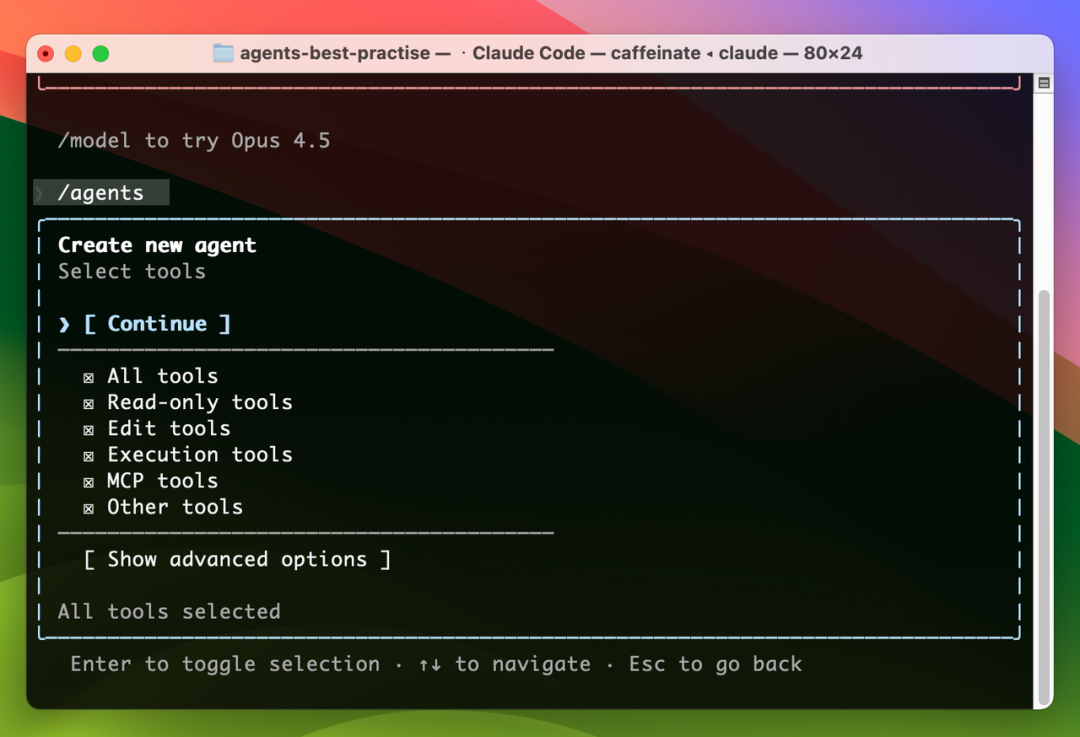Deselect the Other tools checkbox
The image size is (1080, 737).
tap(89, 508)
